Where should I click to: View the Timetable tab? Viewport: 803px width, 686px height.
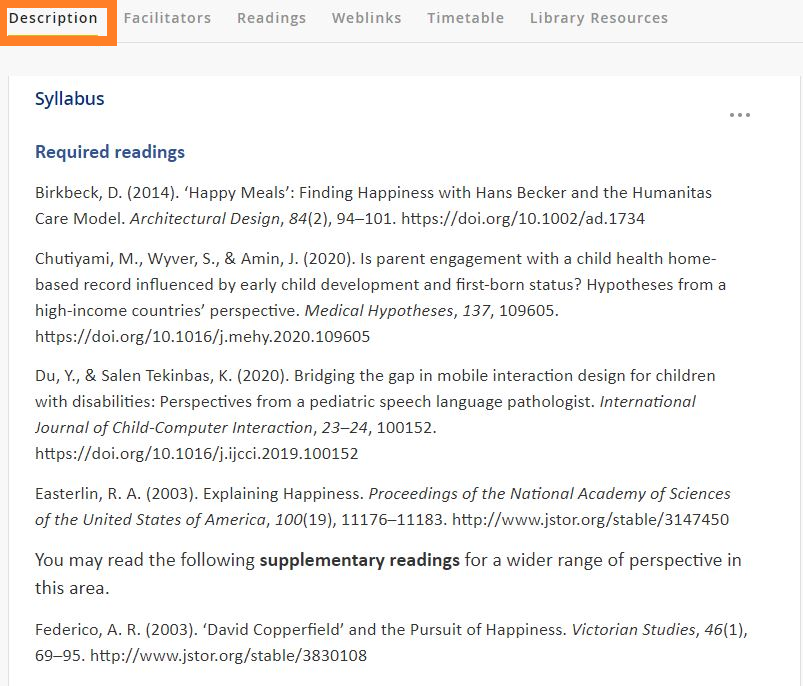click(x=465, y=17)
